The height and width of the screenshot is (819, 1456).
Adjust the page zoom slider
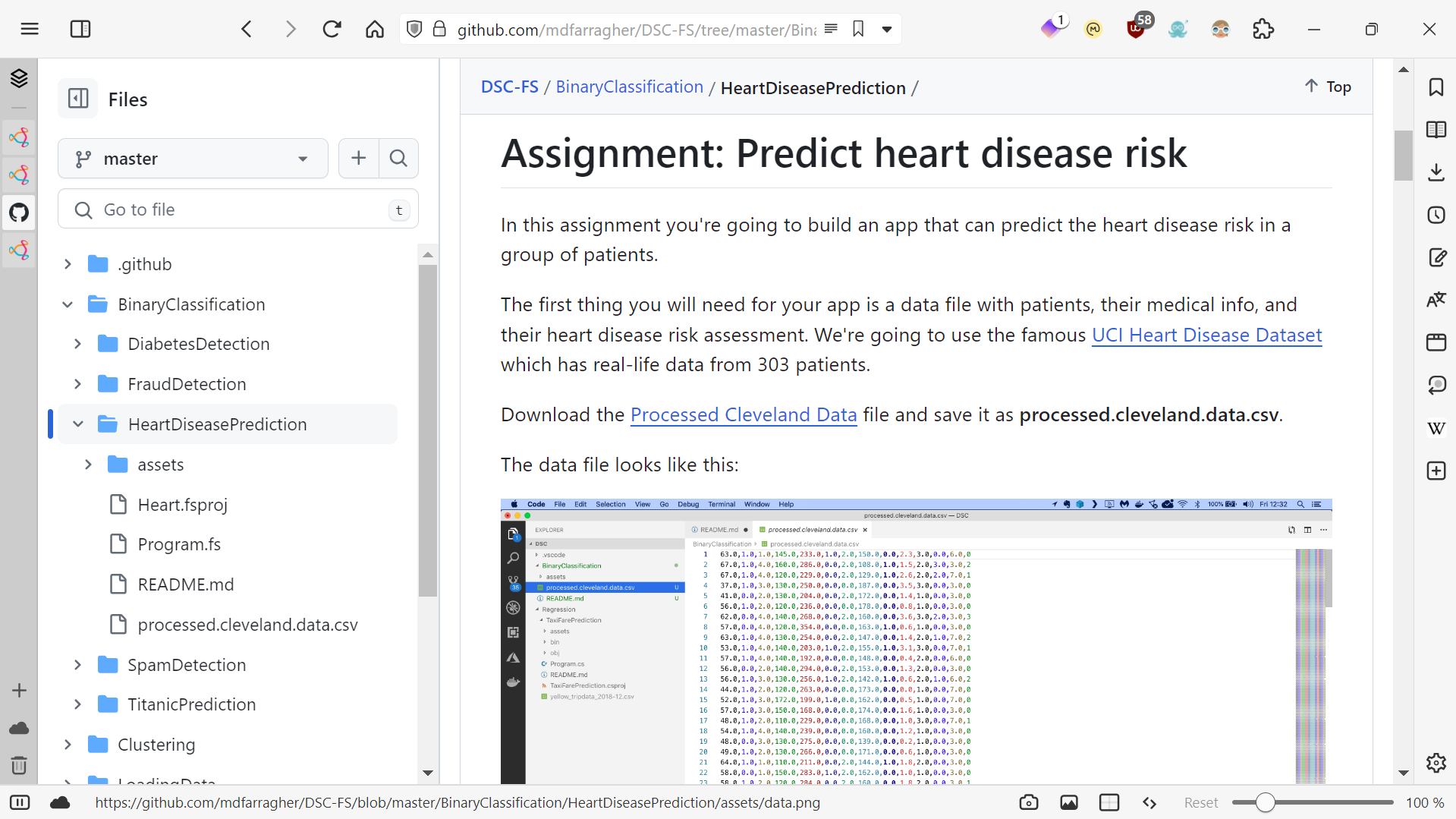click(x=1265, y=802)
